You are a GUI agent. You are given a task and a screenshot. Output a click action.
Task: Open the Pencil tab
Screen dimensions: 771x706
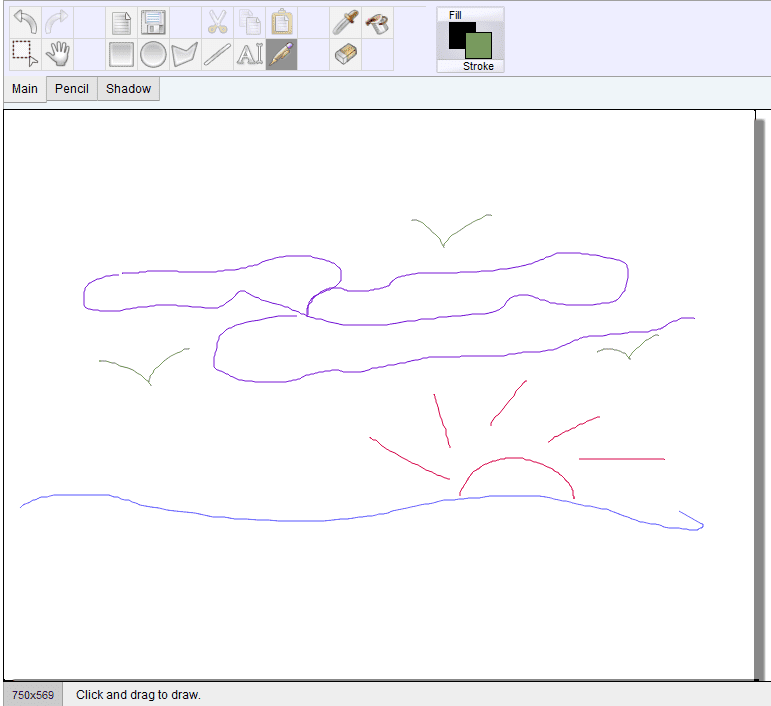tap(72, 89)
